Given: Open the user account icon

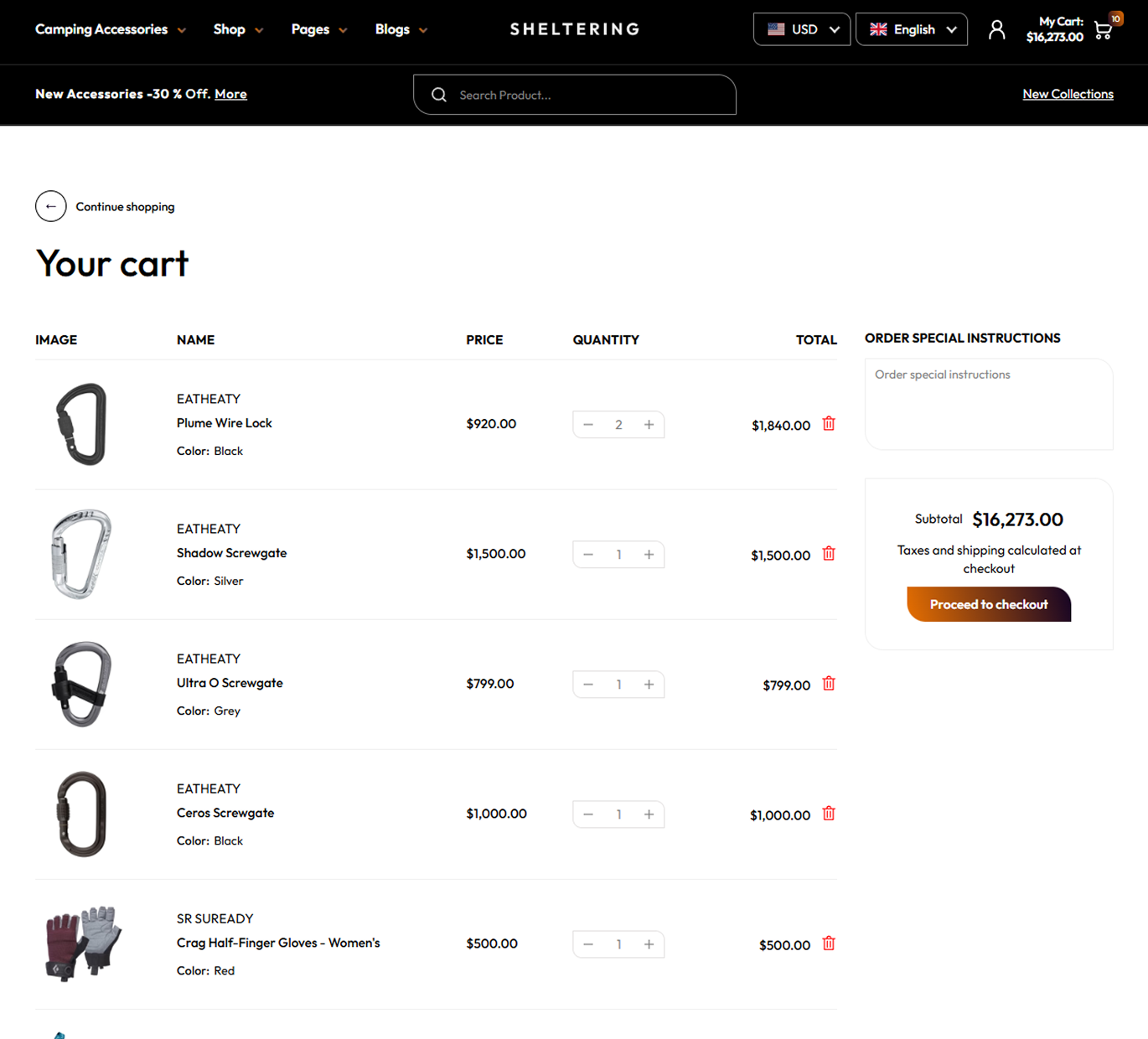Looking at the screenshot, I should click(x=996, y=30).
